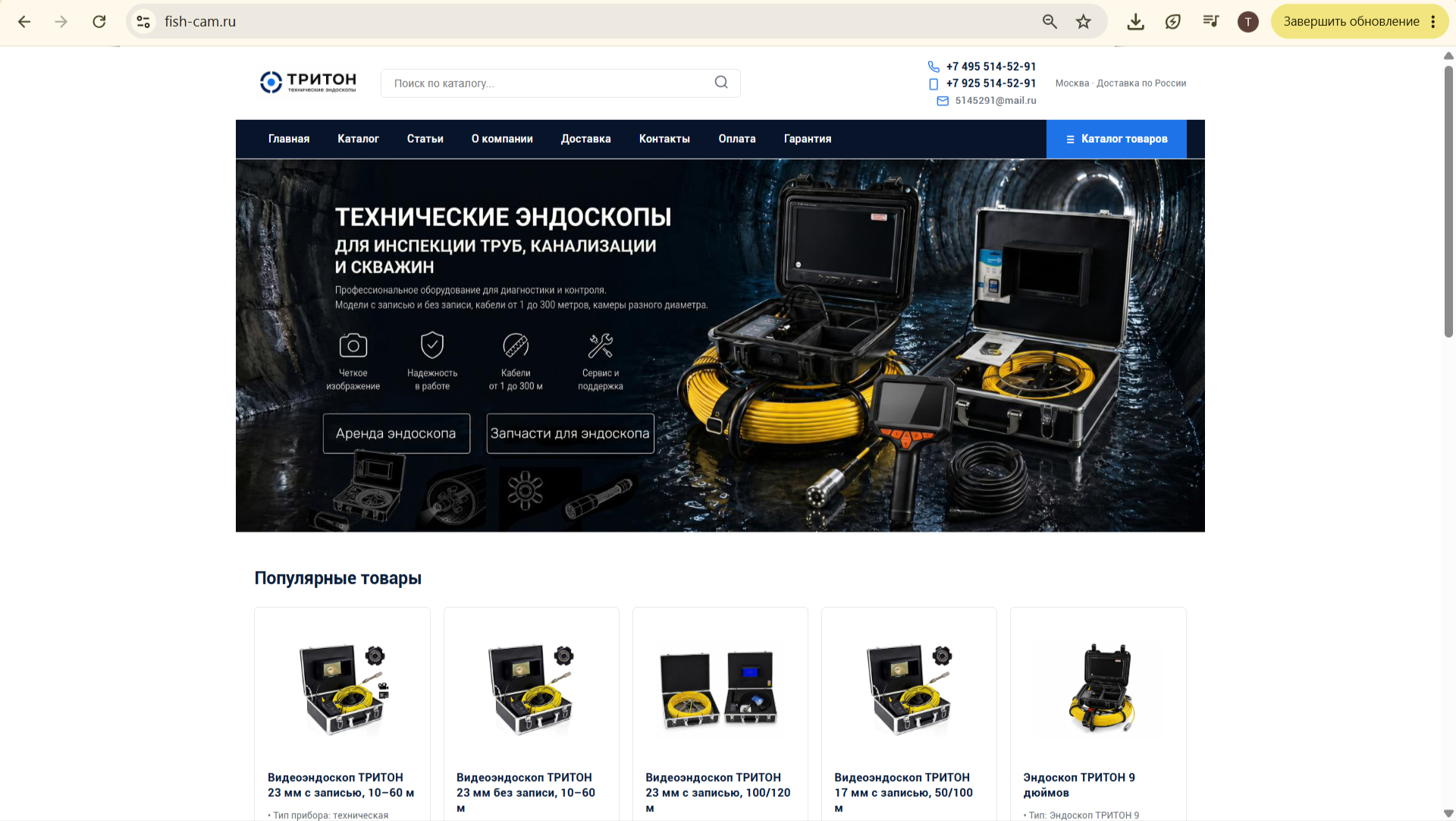
Task: Click the shield Надежность в работе icon
Action: [432, 345]
